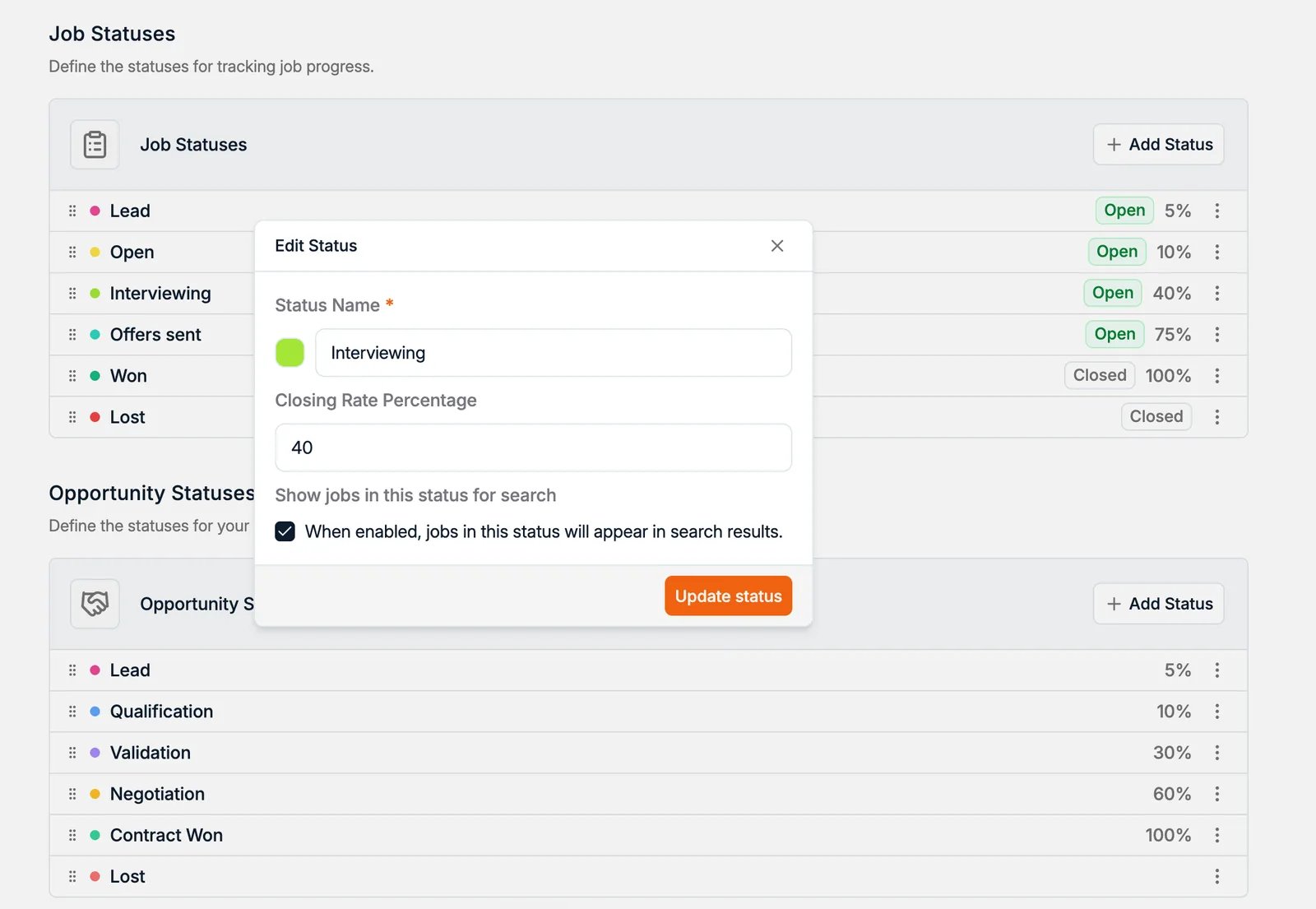The width and height of the screenshot is (1316, 909).
Task: Open the three-dot menu for Qualification row
Action: (x=1217, y=712)
